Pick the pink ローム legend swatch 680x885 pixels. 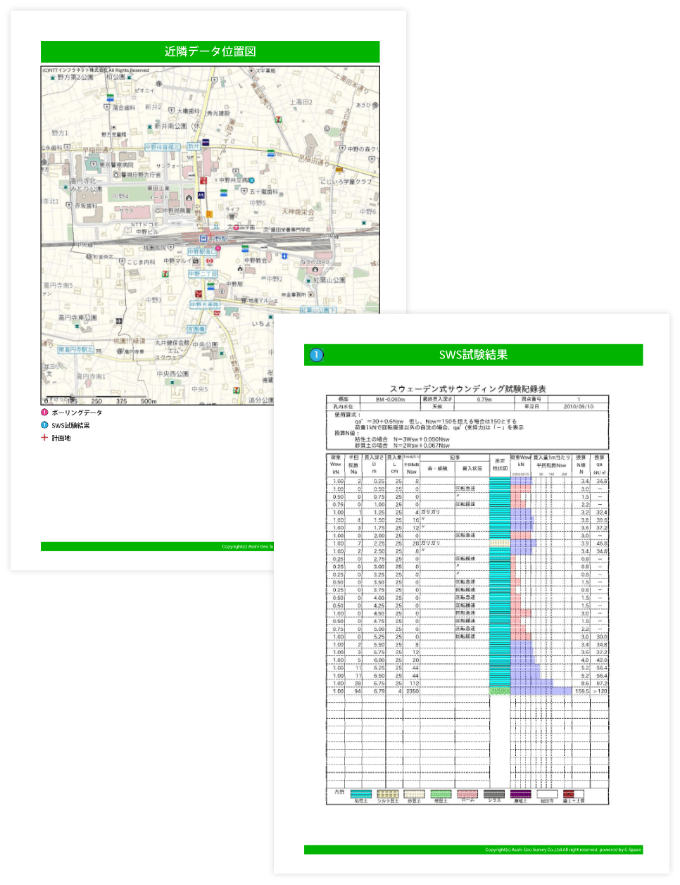click(x=466, y=793)
